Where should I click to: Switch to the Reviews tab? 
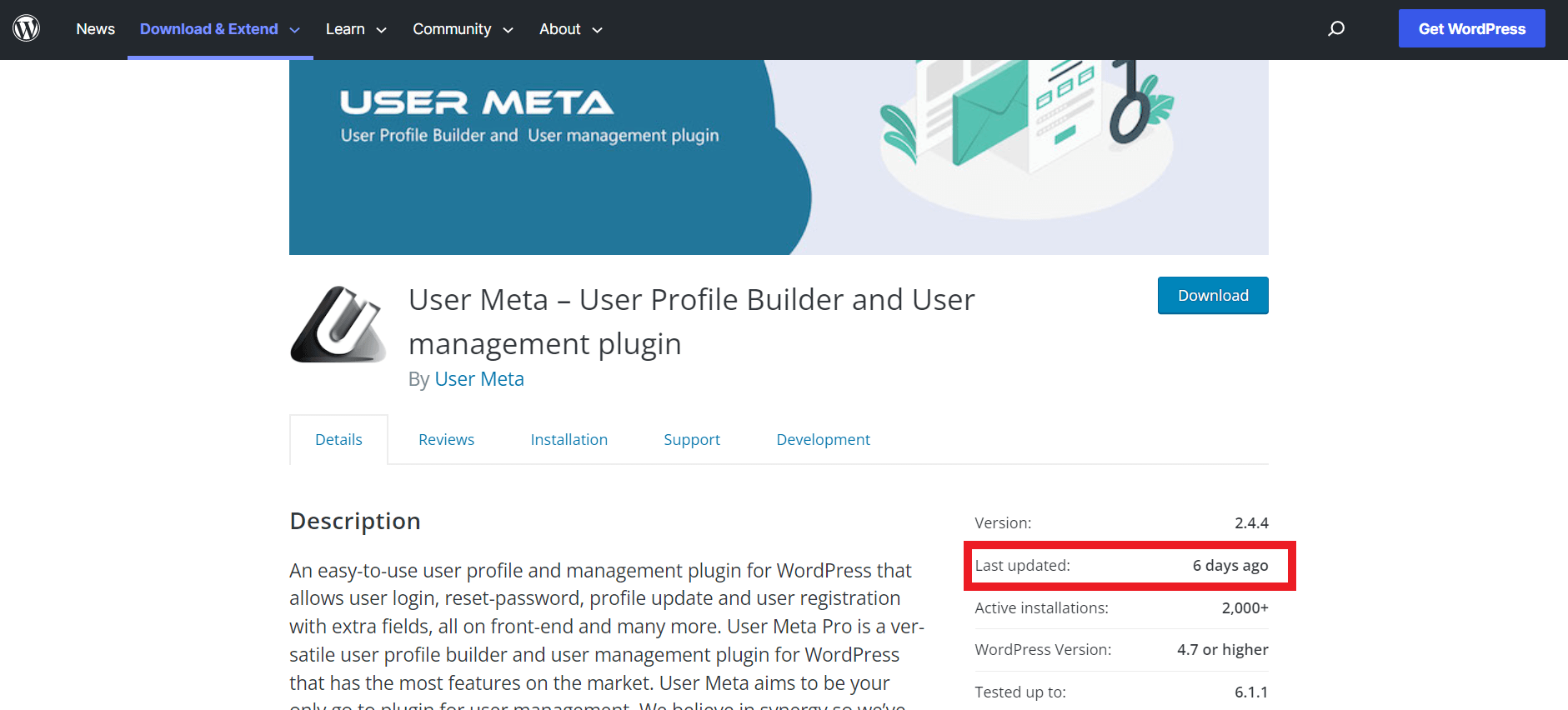[x=447, y=439]
